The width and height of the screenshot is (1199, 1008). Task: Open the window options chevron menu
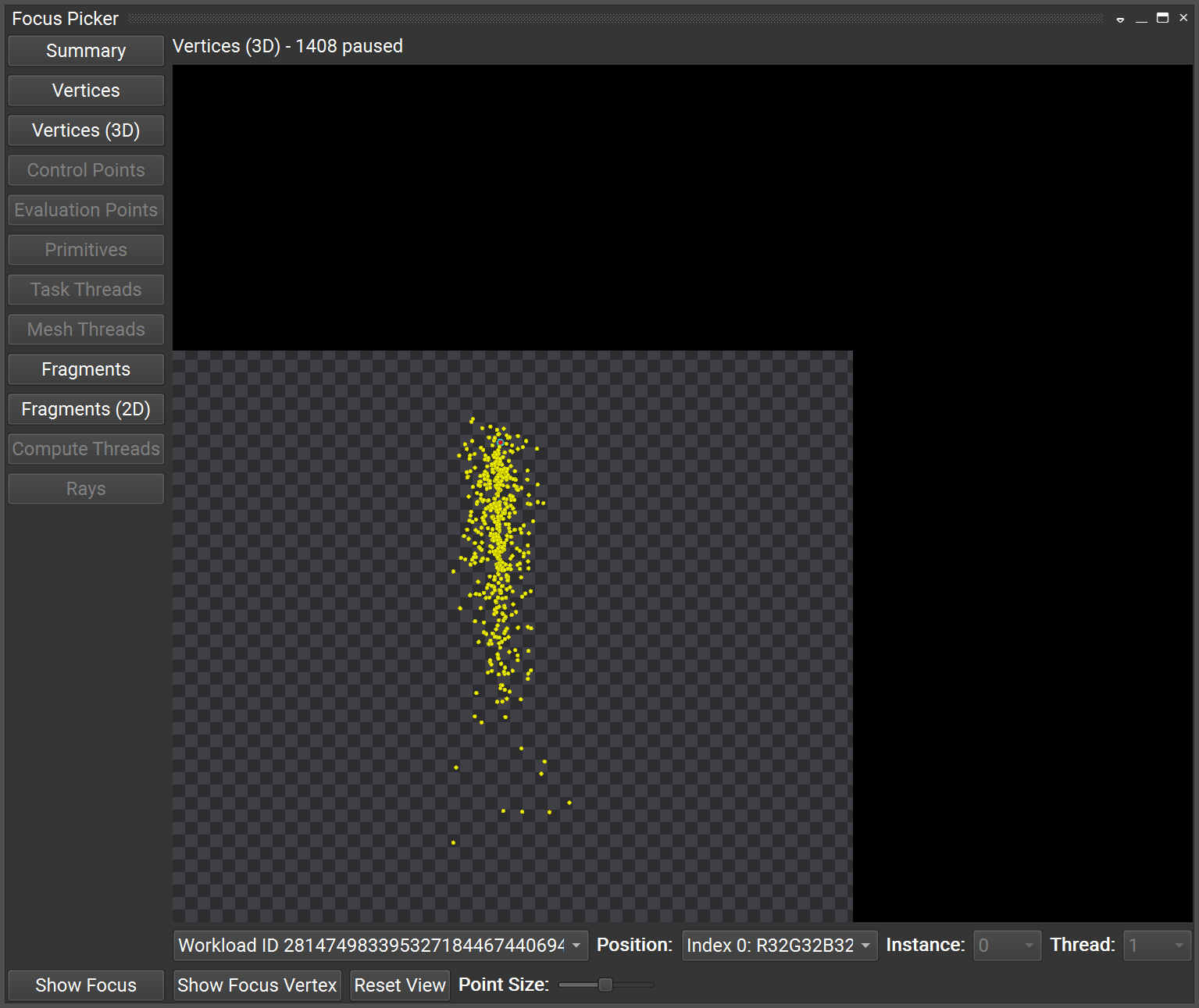click(x=1120, y=18)
